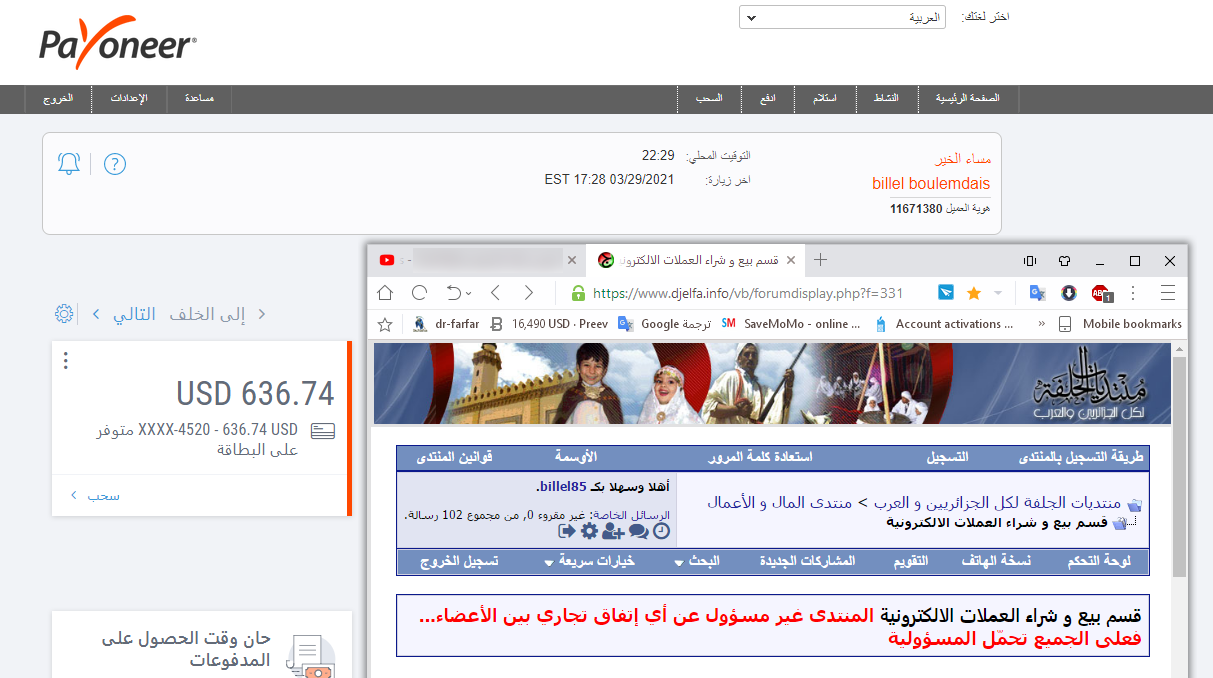Click the djelfa.info address bar URL
The image size is (1213, 678).
tap(748, 294)
